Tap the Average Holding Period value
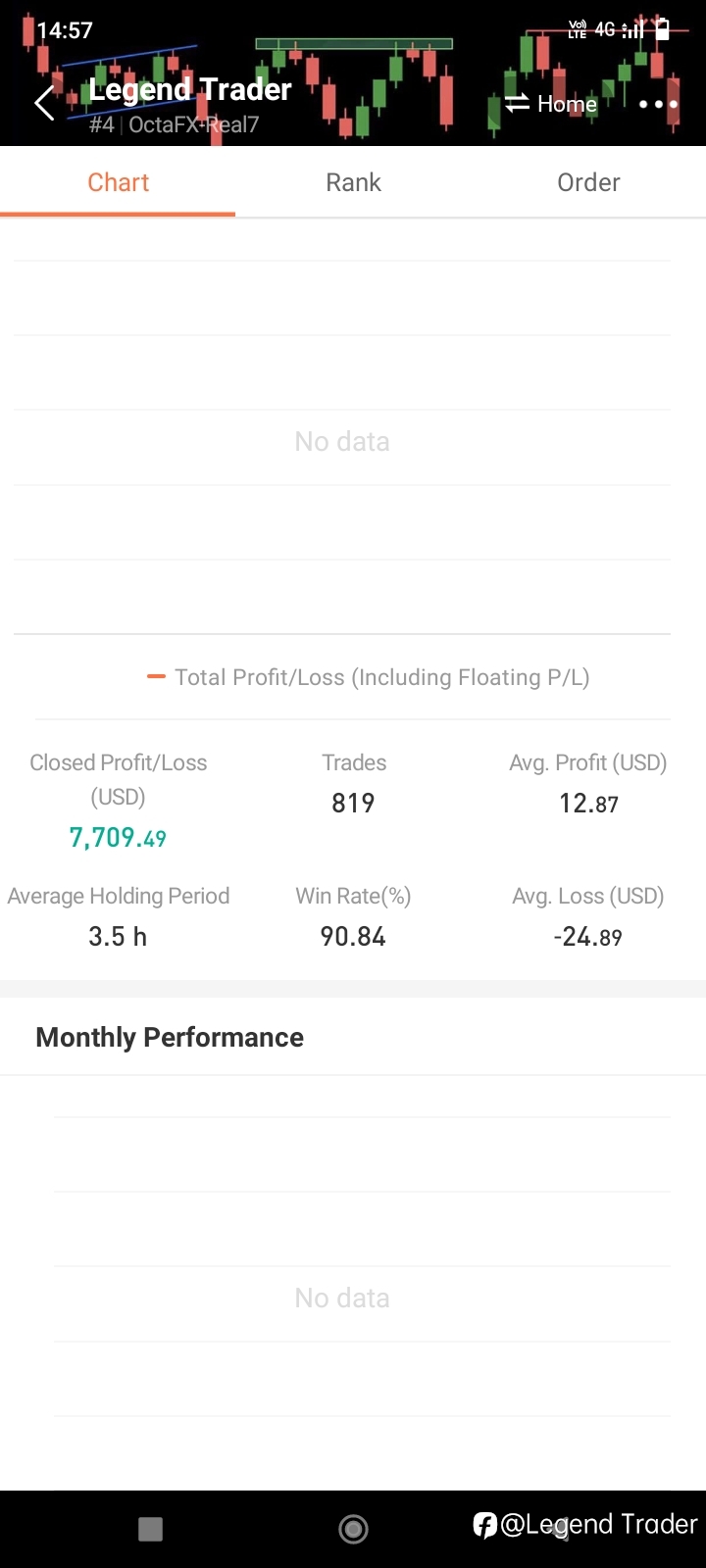 coord(118,936)
